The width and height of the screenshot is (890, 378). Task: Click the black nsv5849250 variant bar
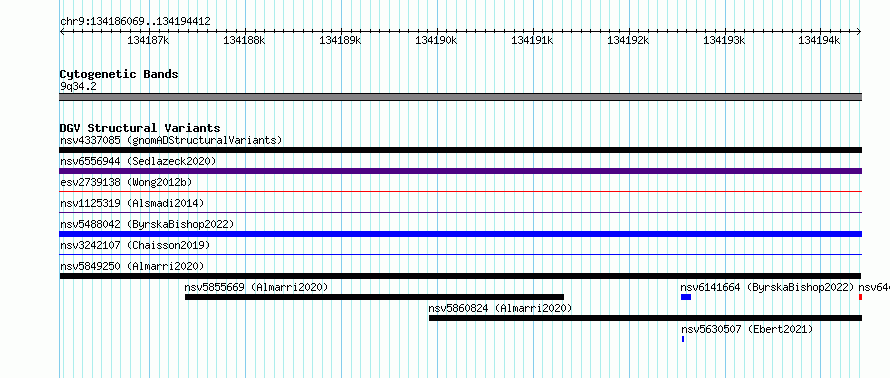click(x=460, y=276)
